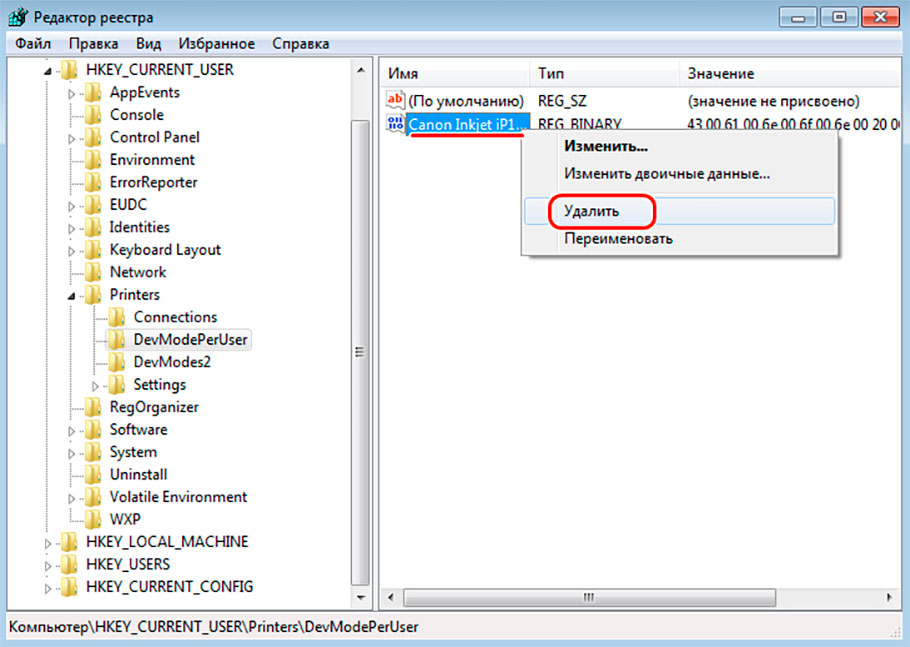
Task: Open the Правка menu
Action: coord(93,44)
